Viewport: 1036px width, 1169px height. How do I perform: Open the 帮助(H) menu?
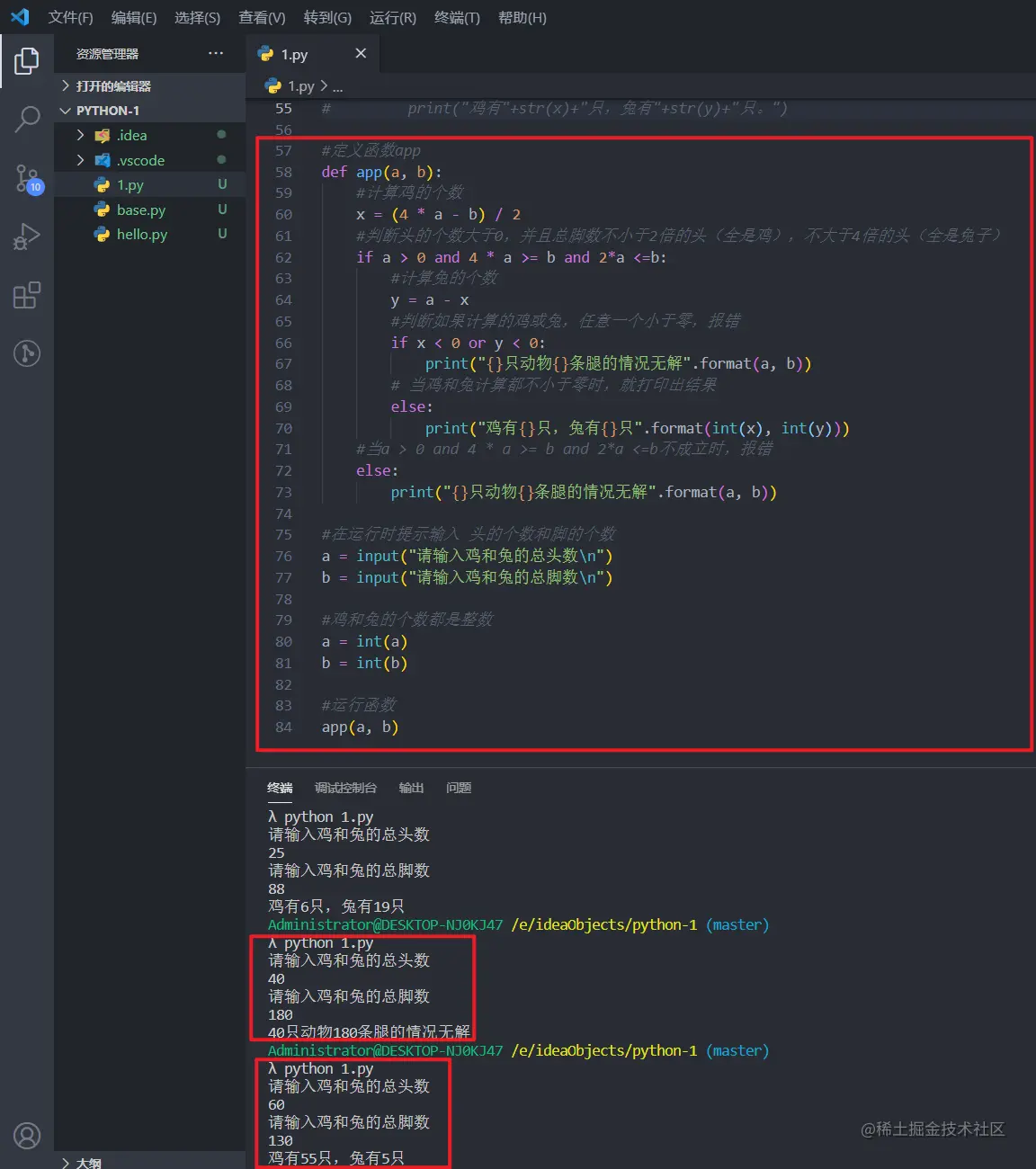tap(522, 17)
